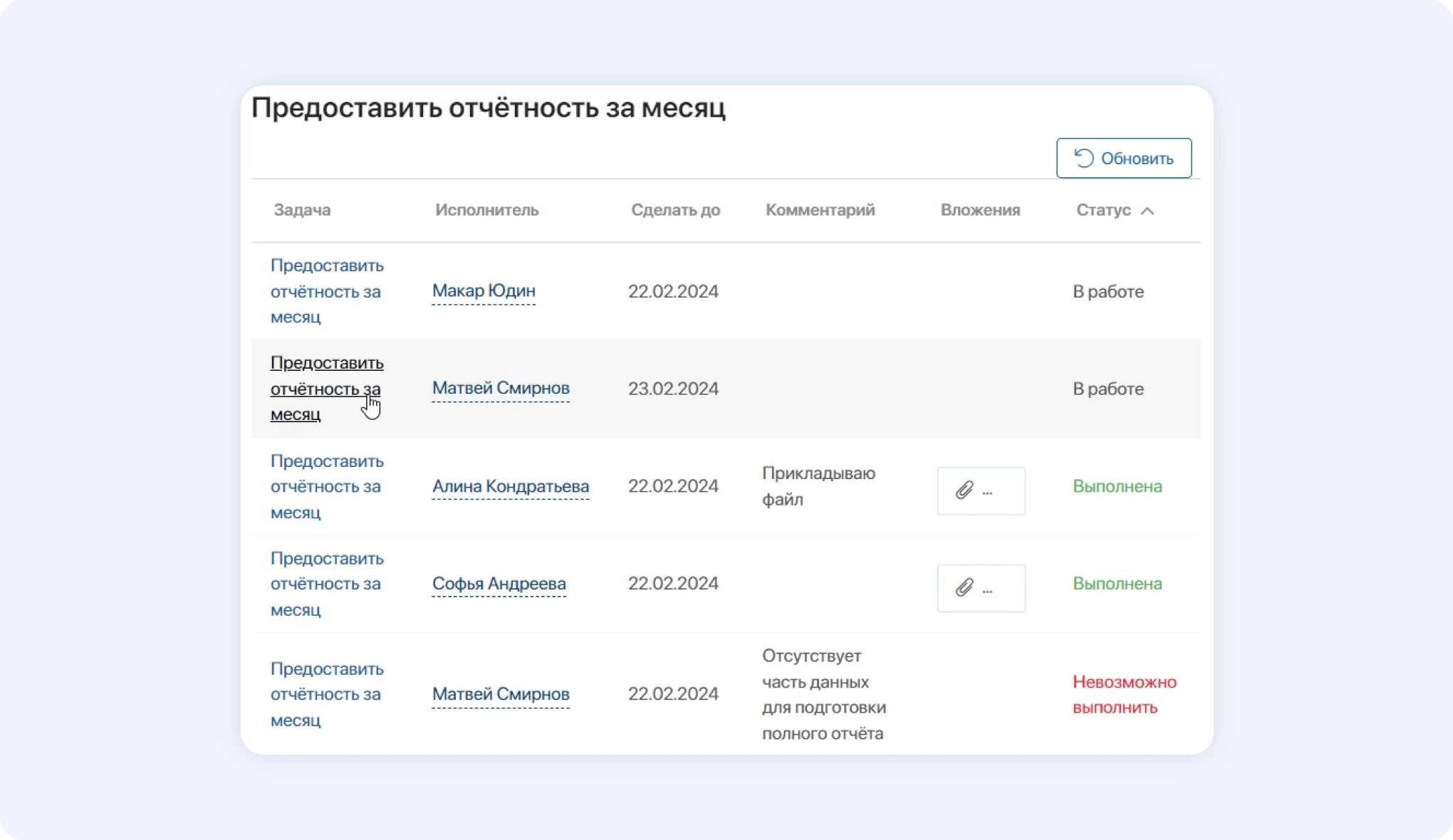
Task: Open the underlined task assigned to Матвей Смирнов
Action: coord(326,388)
